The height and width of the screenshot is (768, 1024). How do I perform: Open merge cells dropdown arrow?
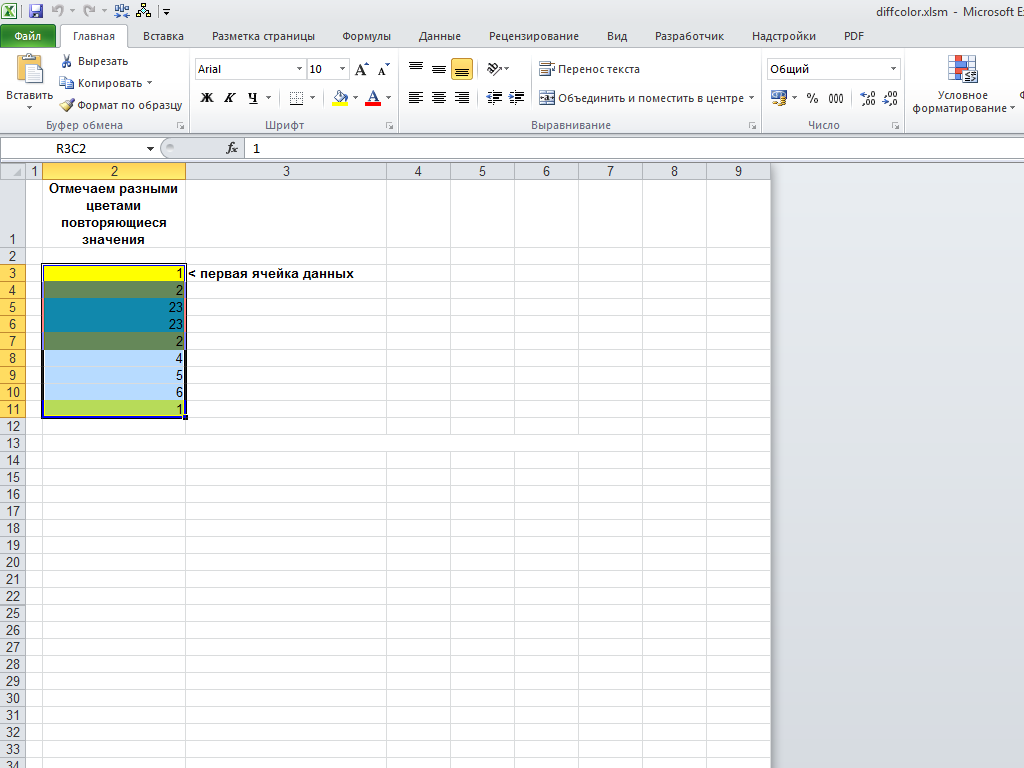click(x=752, y=98)
